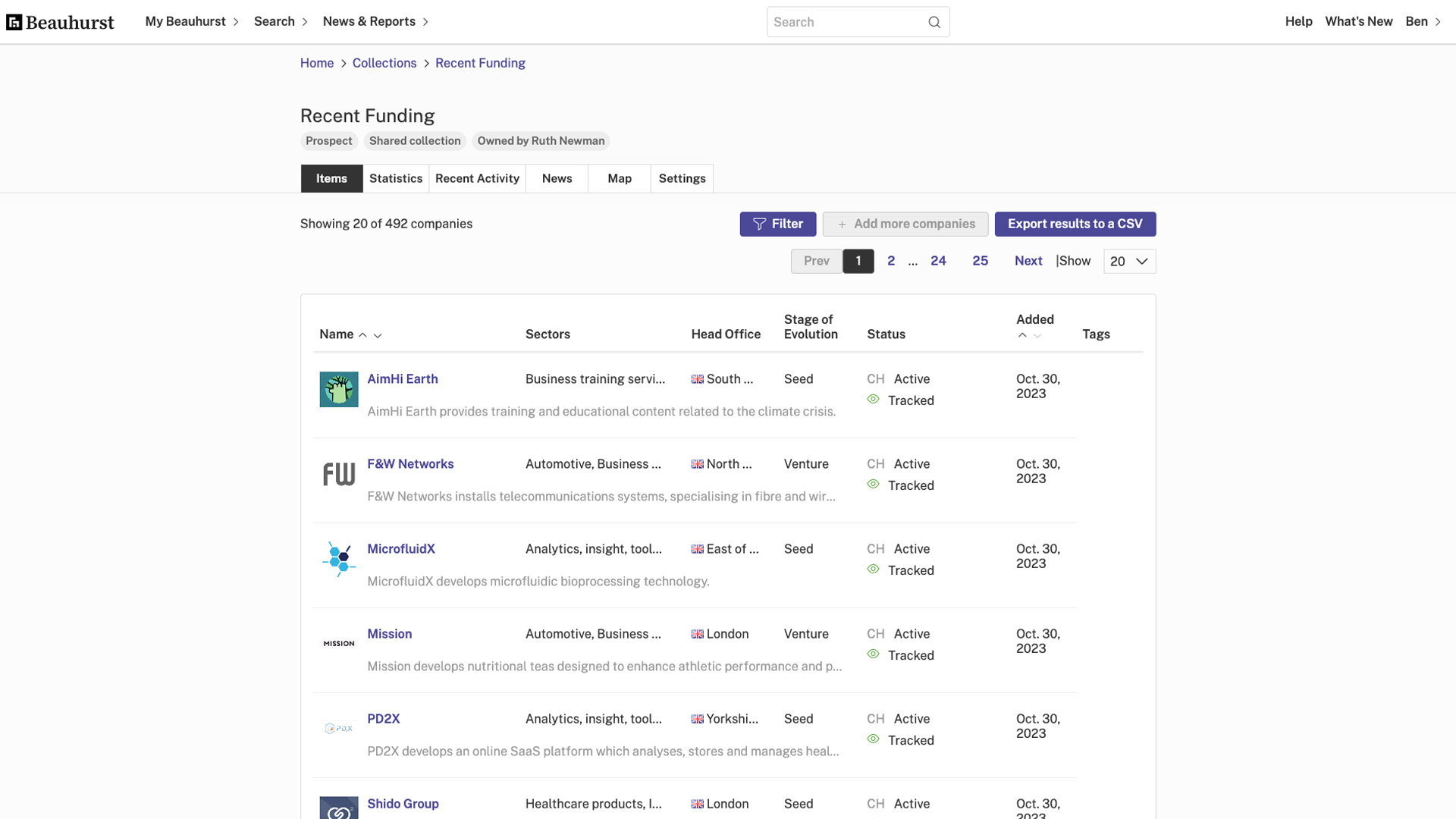
Task: Click Add more companies button
Action: [x=905, y=224]
